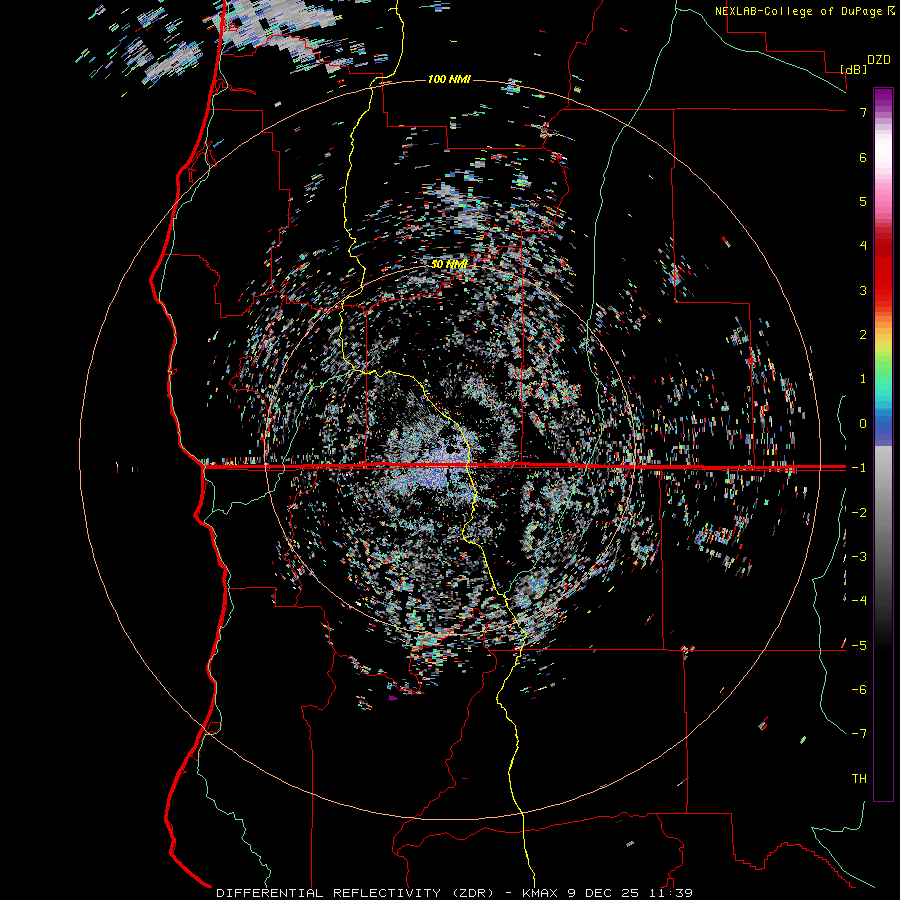This screenshot has height=900, width=900.
Task: Click the NEXLAB-College of DuPage label
Action: 799,11
